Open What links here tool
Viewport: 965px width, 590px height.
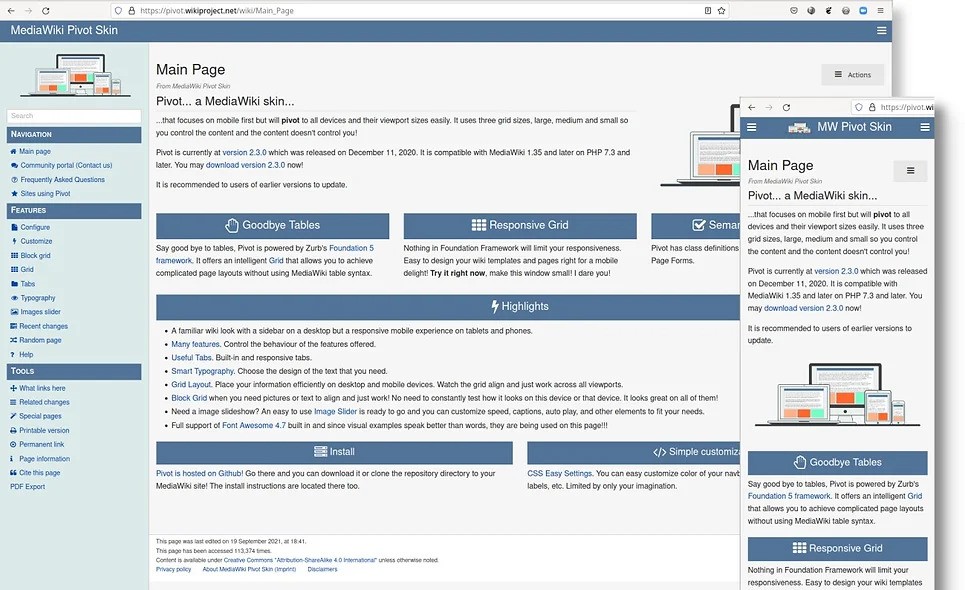(42, 388)
